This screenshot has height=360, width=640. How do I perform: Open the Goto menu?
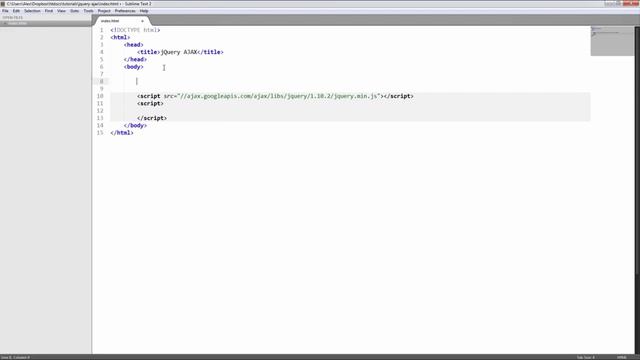[75, 11]
